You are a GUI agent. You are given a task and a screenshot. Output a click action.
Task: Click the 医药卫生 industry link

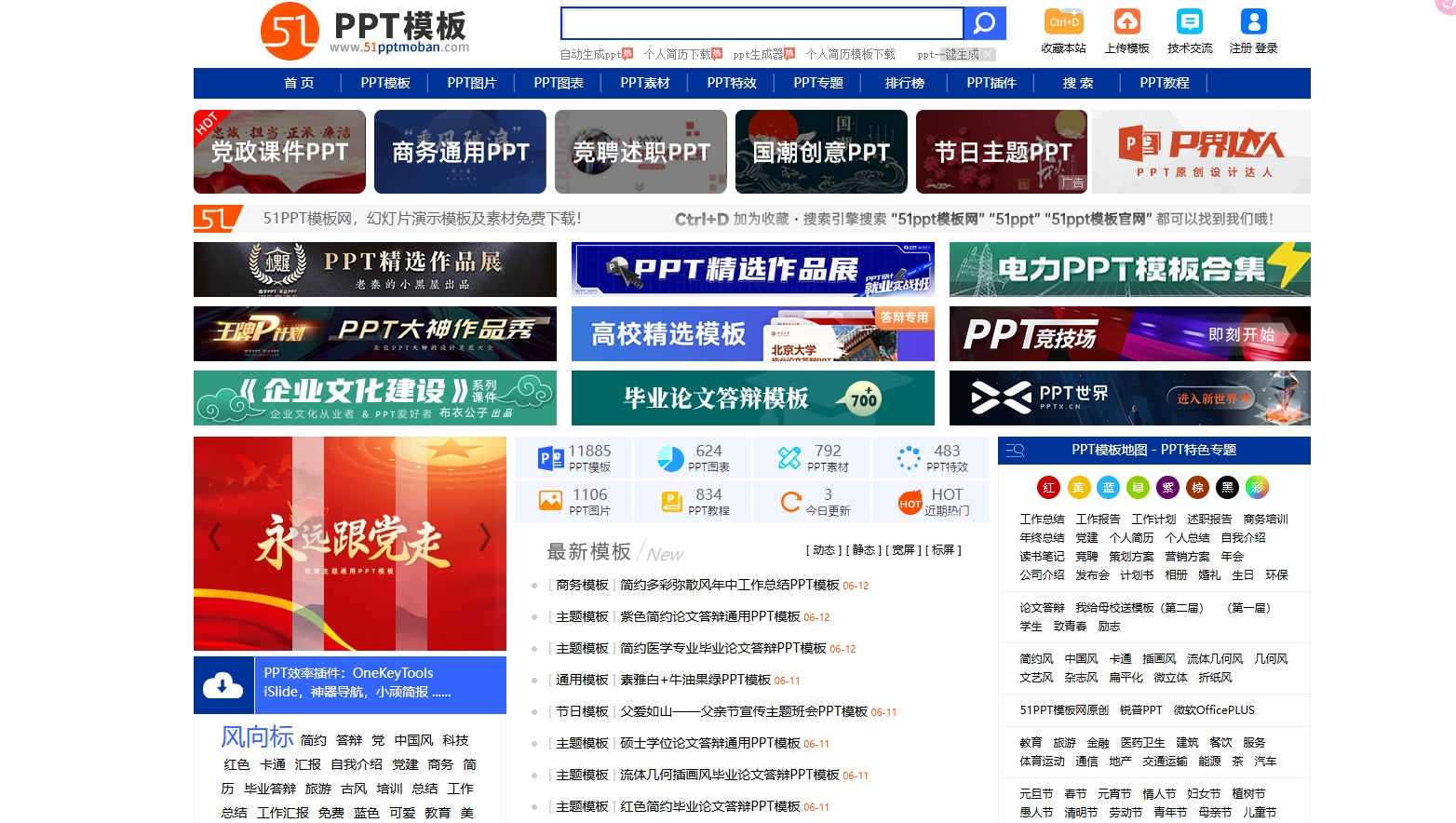1142,743
